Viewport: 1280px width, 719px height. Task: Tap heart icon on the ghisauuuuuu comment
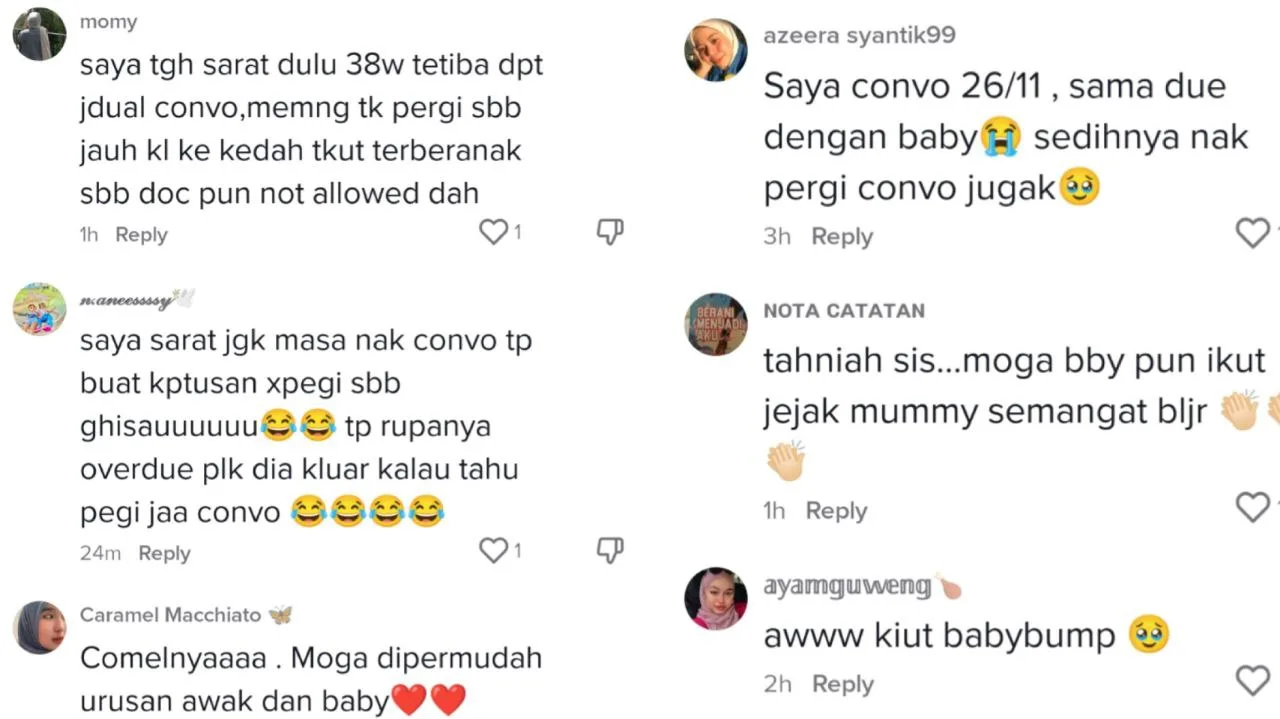click(494, 550)
